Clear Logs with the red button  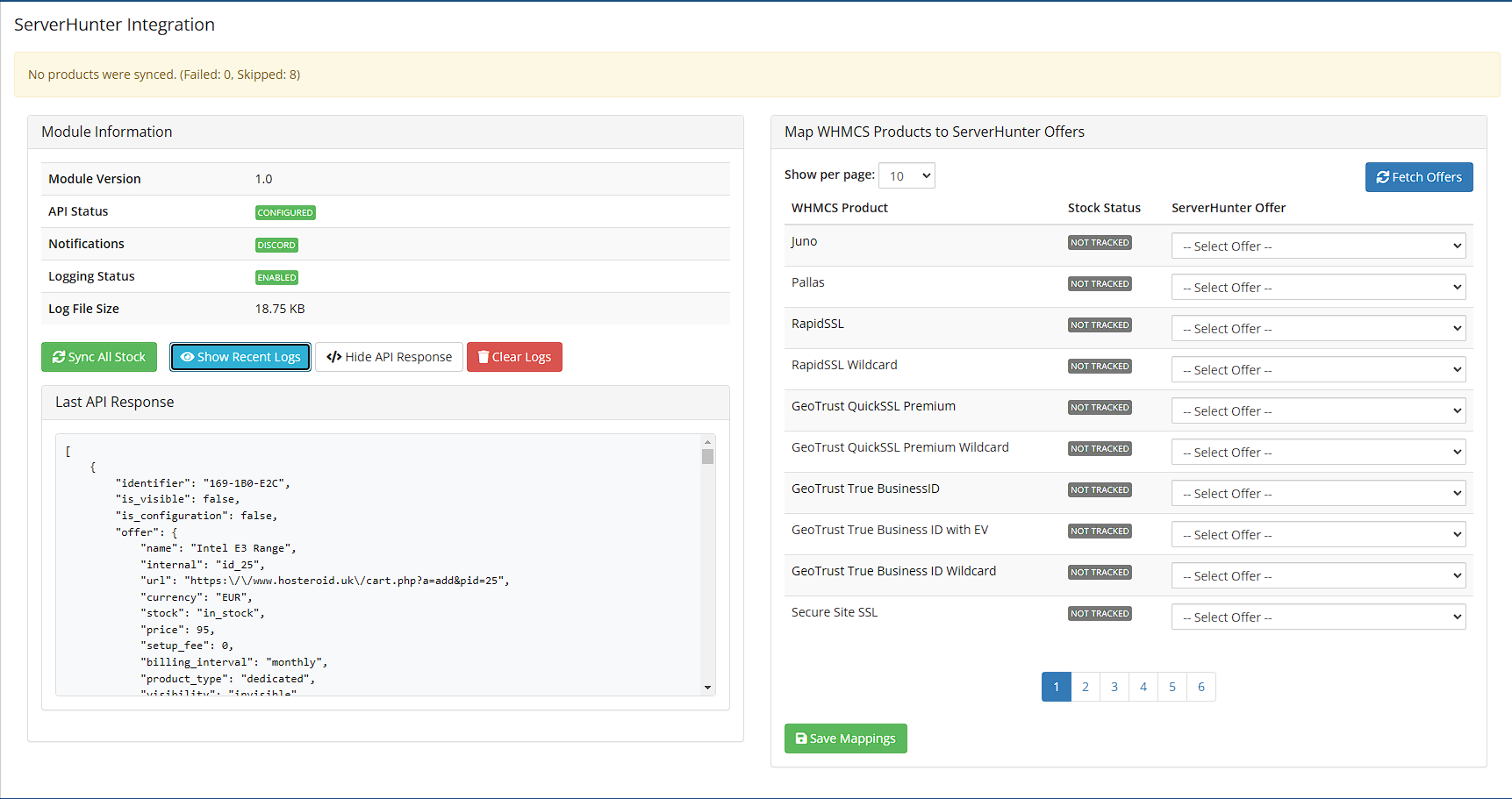pyautogui.click(x=514, y=357)
